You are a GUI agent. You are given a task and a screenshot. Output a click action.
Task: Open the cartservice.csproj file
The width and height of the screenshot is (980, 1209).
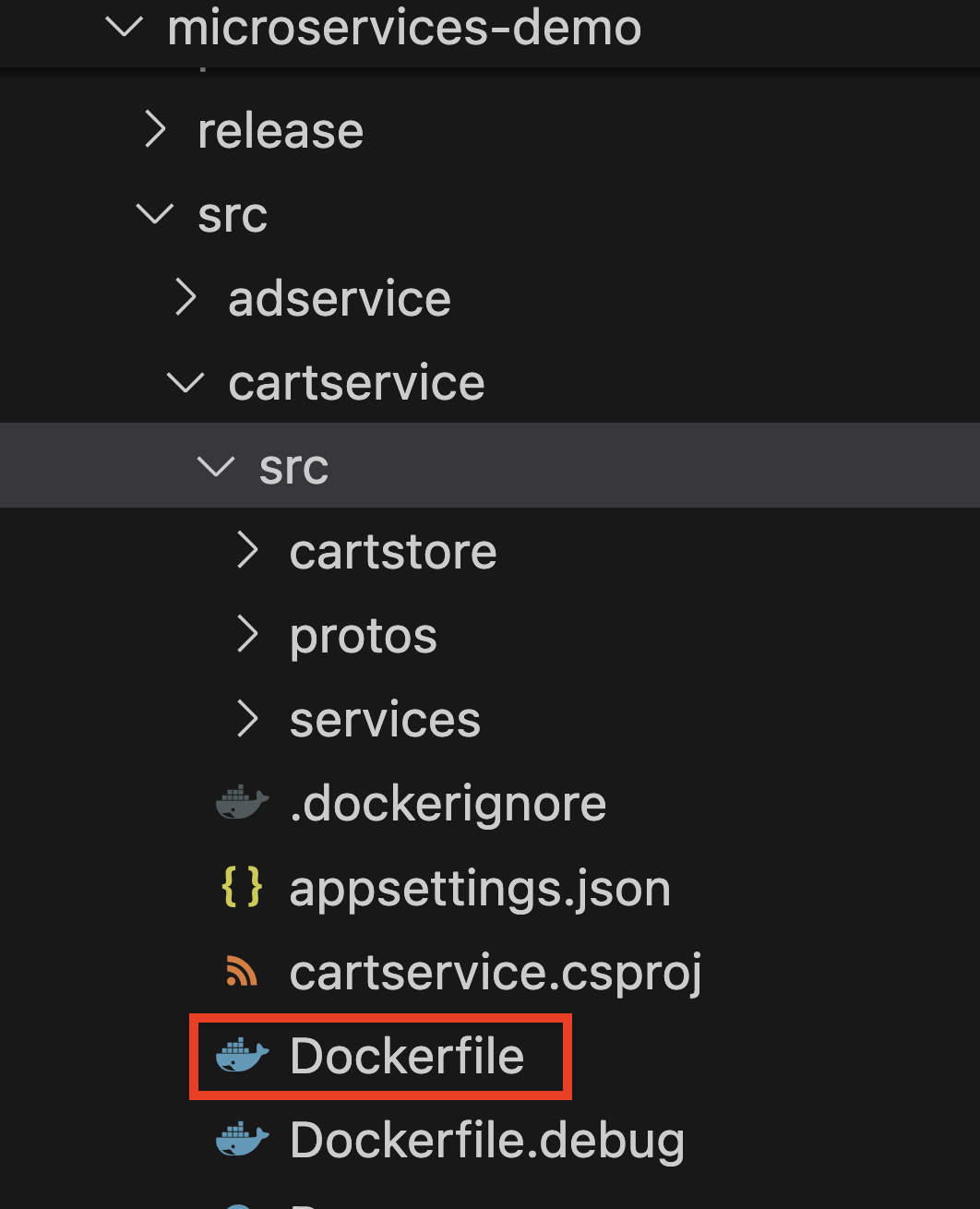(496, 972)
